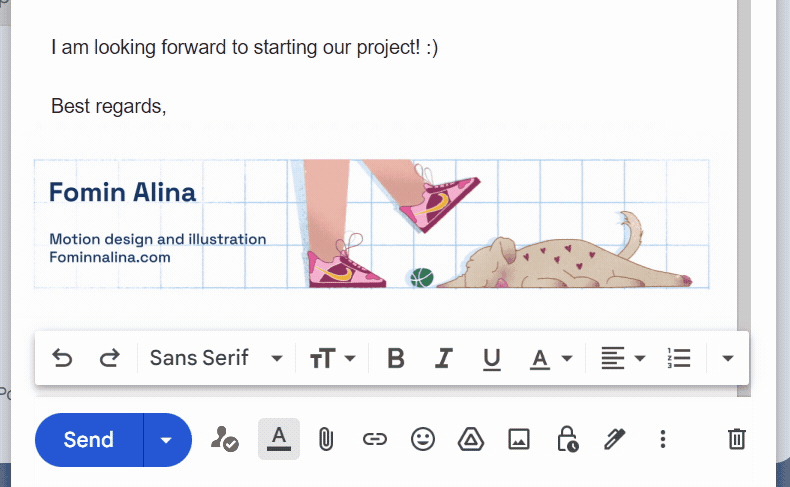Expand align options dropdown
The height and width of the screenshot is (487, 790).
623,358
